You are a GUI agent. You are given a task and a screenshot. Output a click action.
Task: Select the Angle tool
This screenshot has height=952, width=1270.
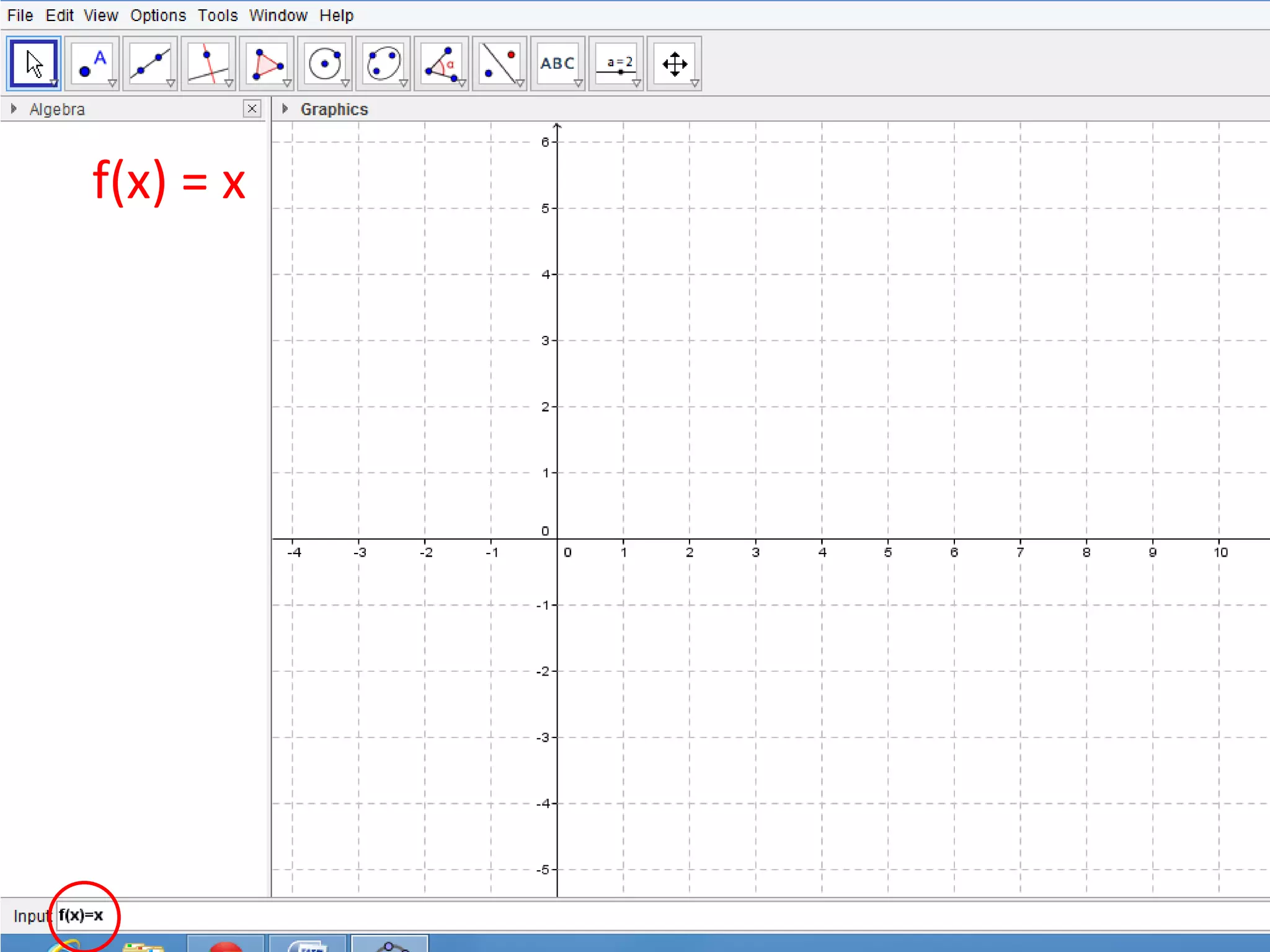point(442,63)
